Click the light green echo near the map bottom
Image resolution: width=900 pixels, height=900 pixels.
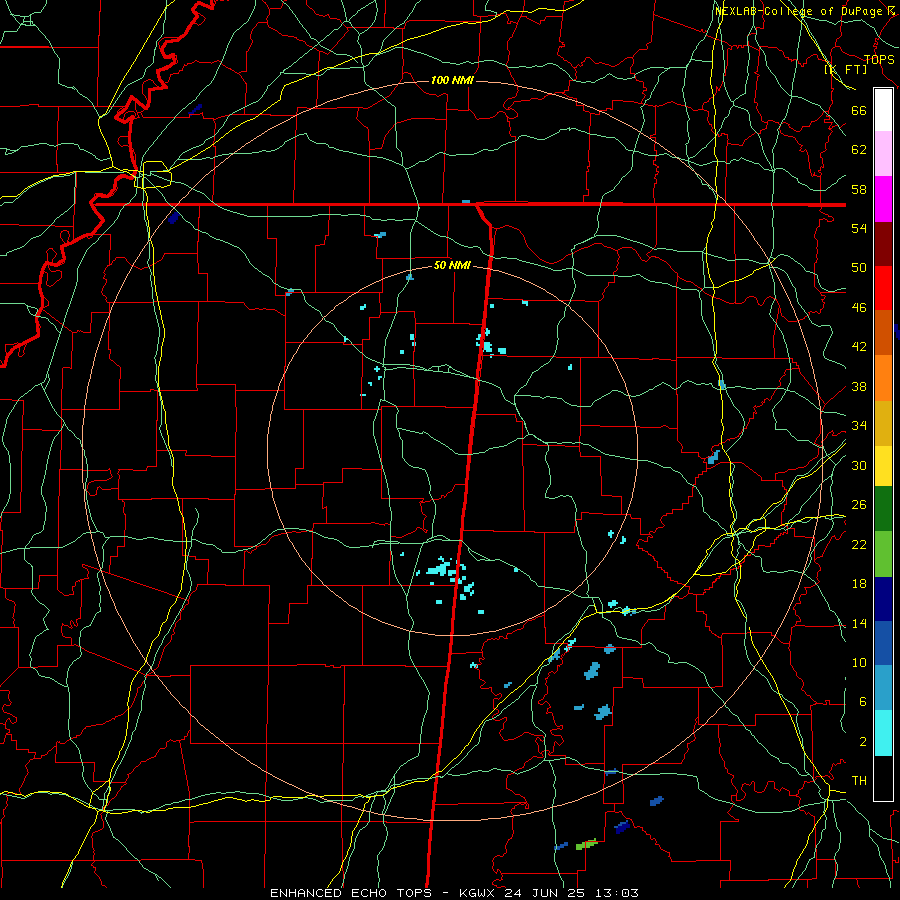coord(586,844)
